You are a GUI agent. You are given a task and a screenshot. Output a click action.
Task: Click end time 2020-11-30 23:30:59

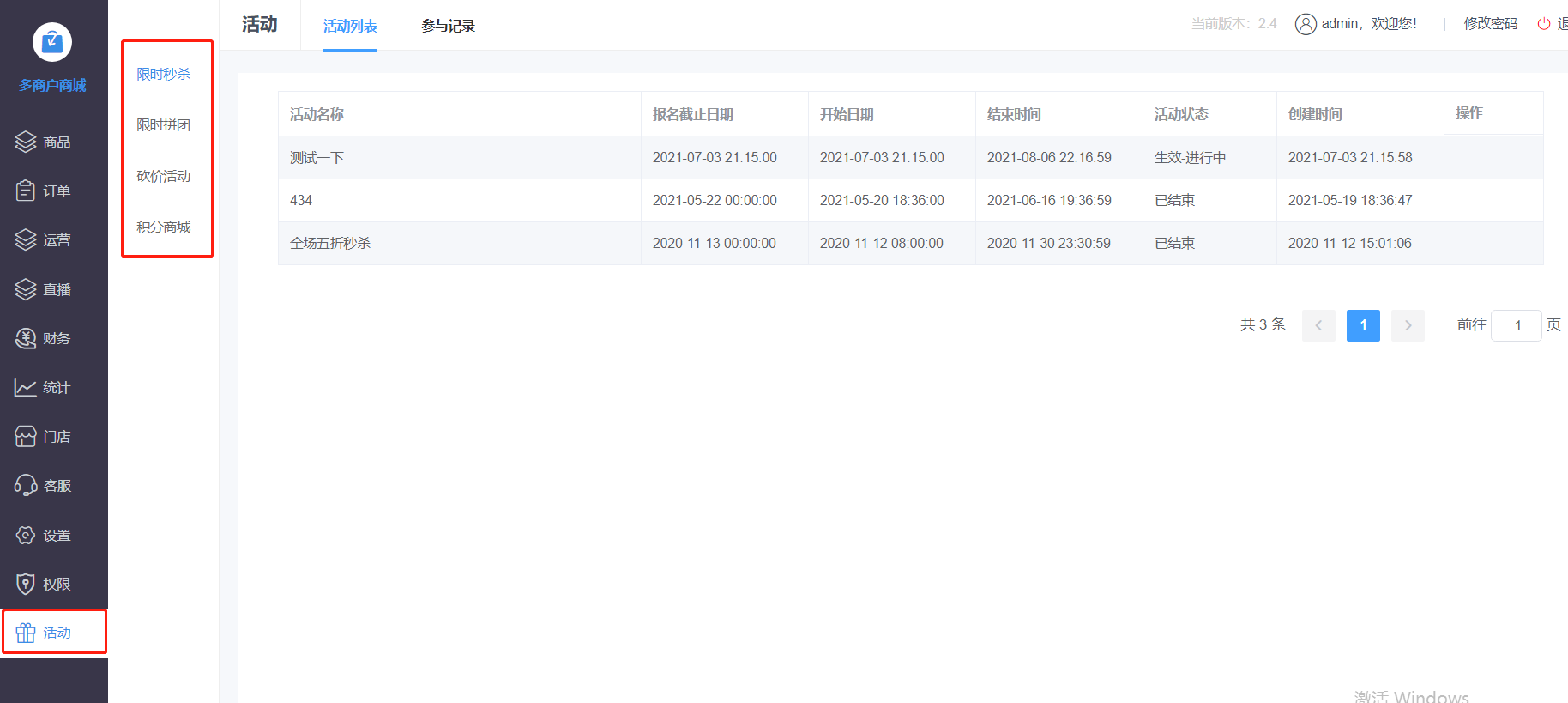click(1049, 243)
